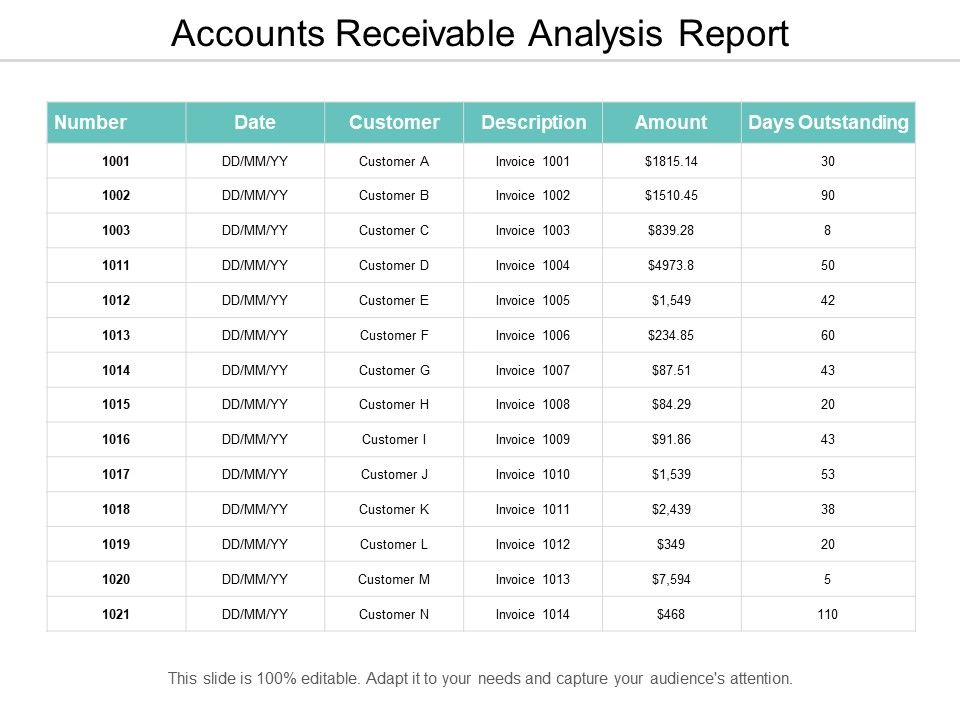
Task: Select the Days Outstanding column header
Action: (828, 122)
